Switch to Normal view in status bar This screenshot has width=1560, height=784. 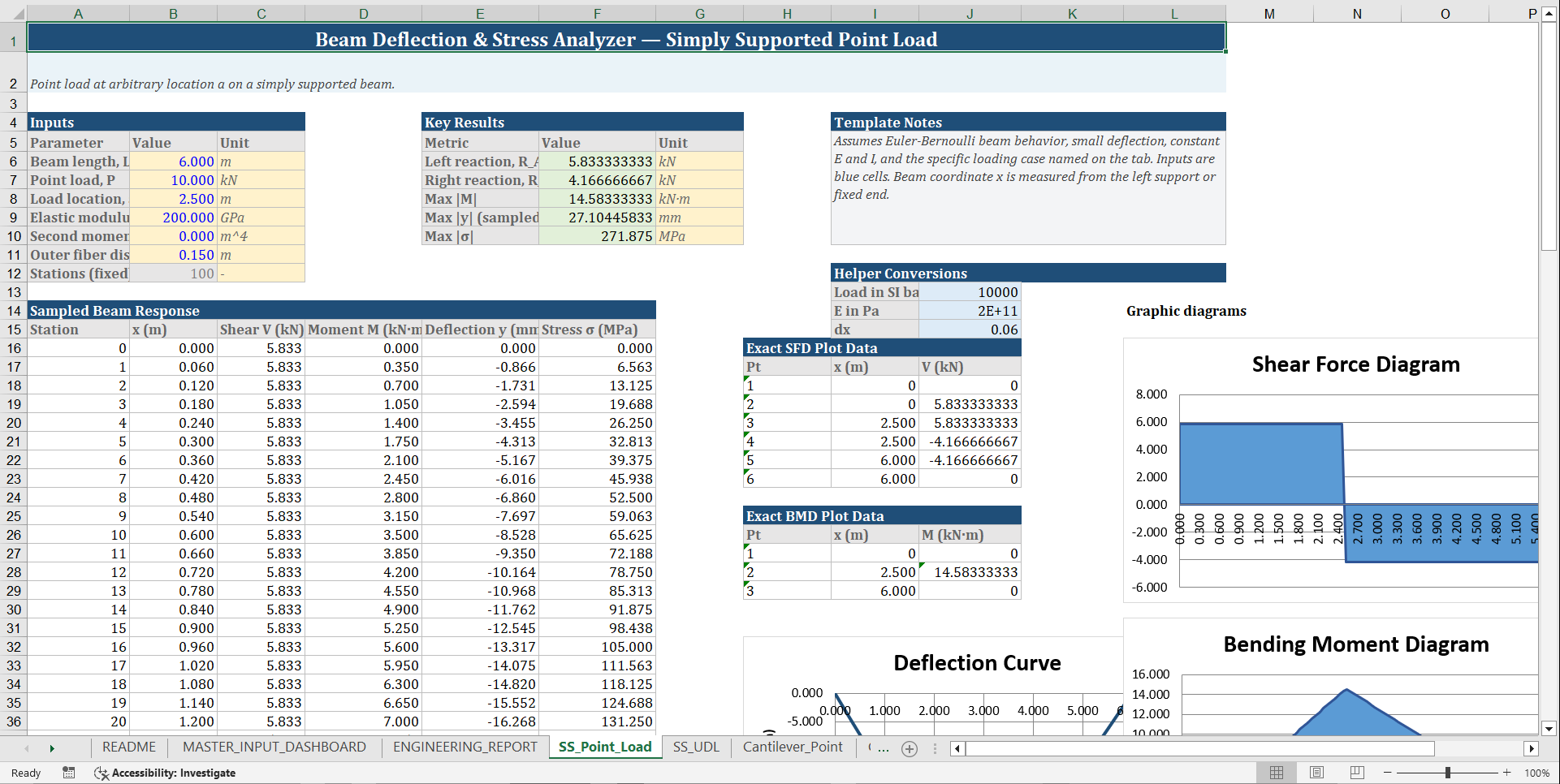pos(1276,773)
